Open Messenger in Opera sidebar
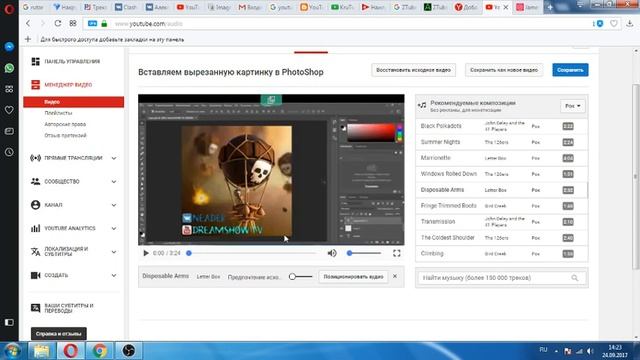Viewport: 640px width, 360px height. pyautogui.click(x=9, y=47)
